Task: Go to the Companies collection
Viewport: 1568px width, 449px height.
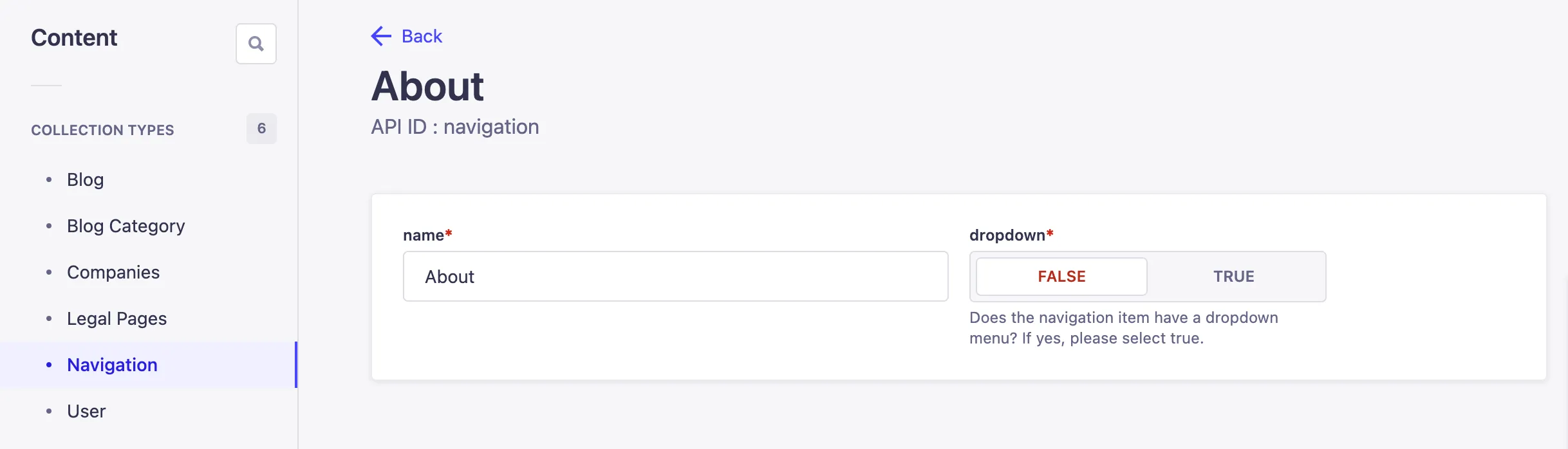Action: click(113, 272)
